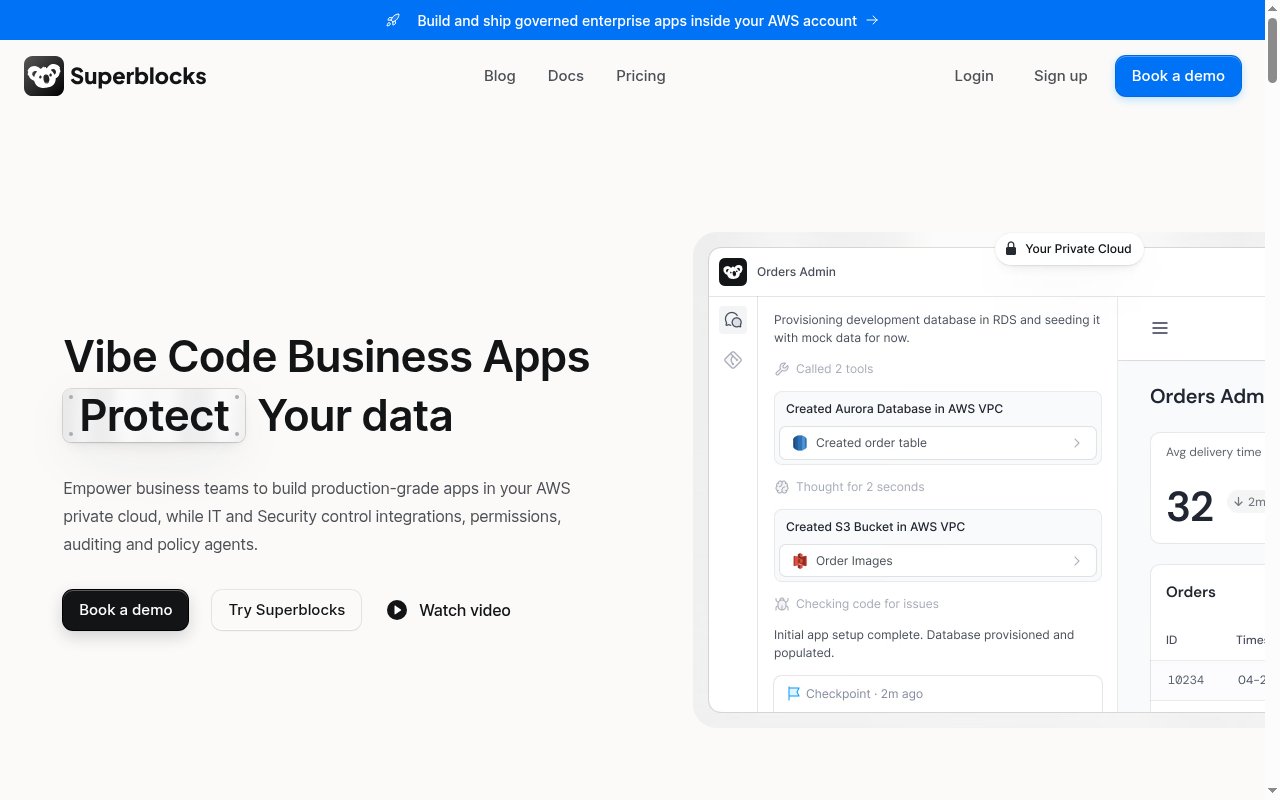Viewport: 1280px width, 800px height.
Task: Click the rocket icon in the banner
Action: pos(393,20)
